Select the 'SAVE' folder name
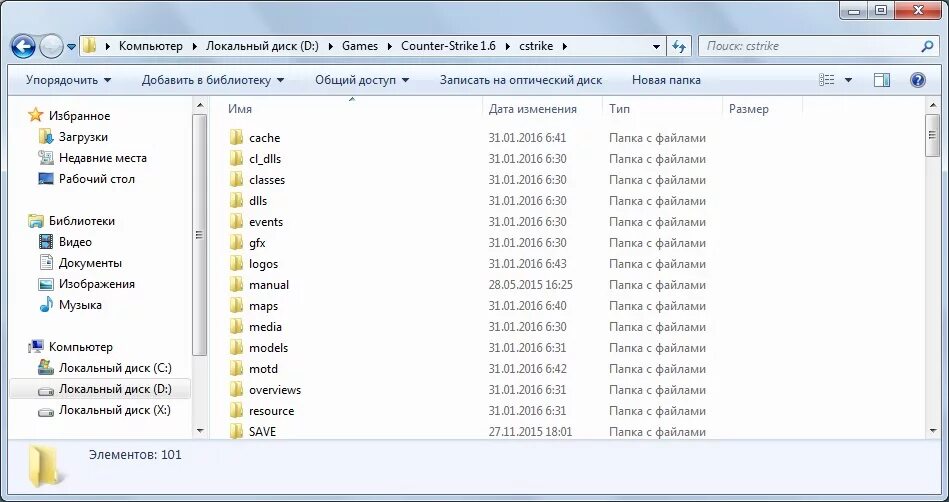The width and height of the screenshot is (949, 502). (x=262, y=432)
